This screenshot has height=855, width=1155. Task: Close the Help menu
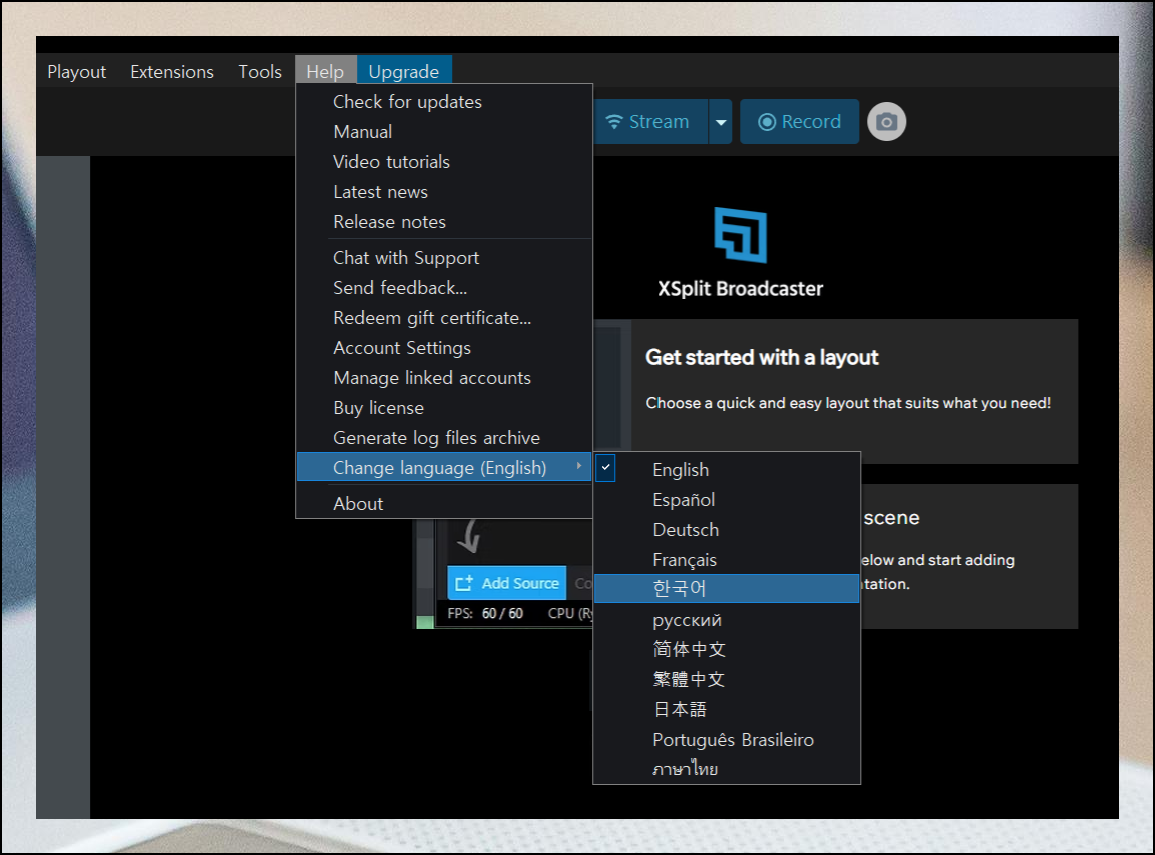[x=326, y=71]
